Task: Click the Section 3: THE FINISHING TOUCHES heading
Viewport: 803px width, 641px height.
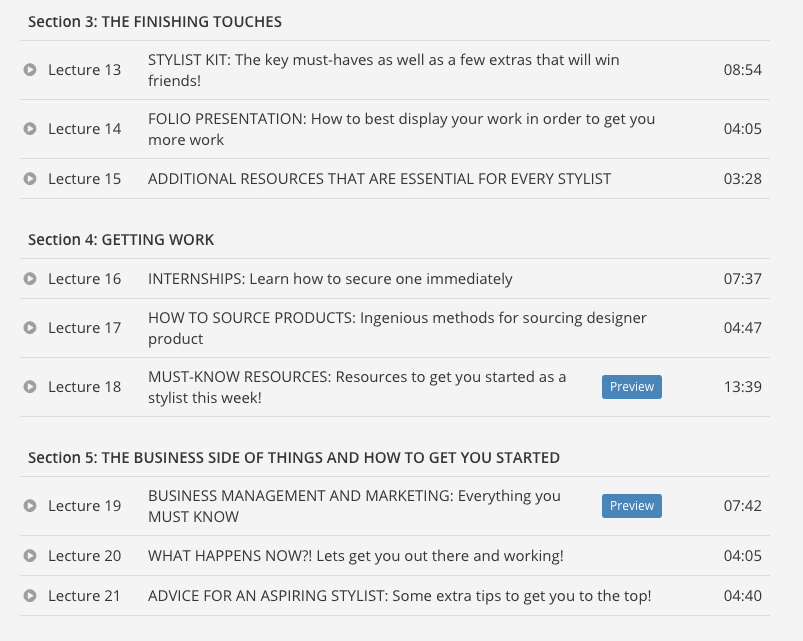Action: click(x=155, y=22)
